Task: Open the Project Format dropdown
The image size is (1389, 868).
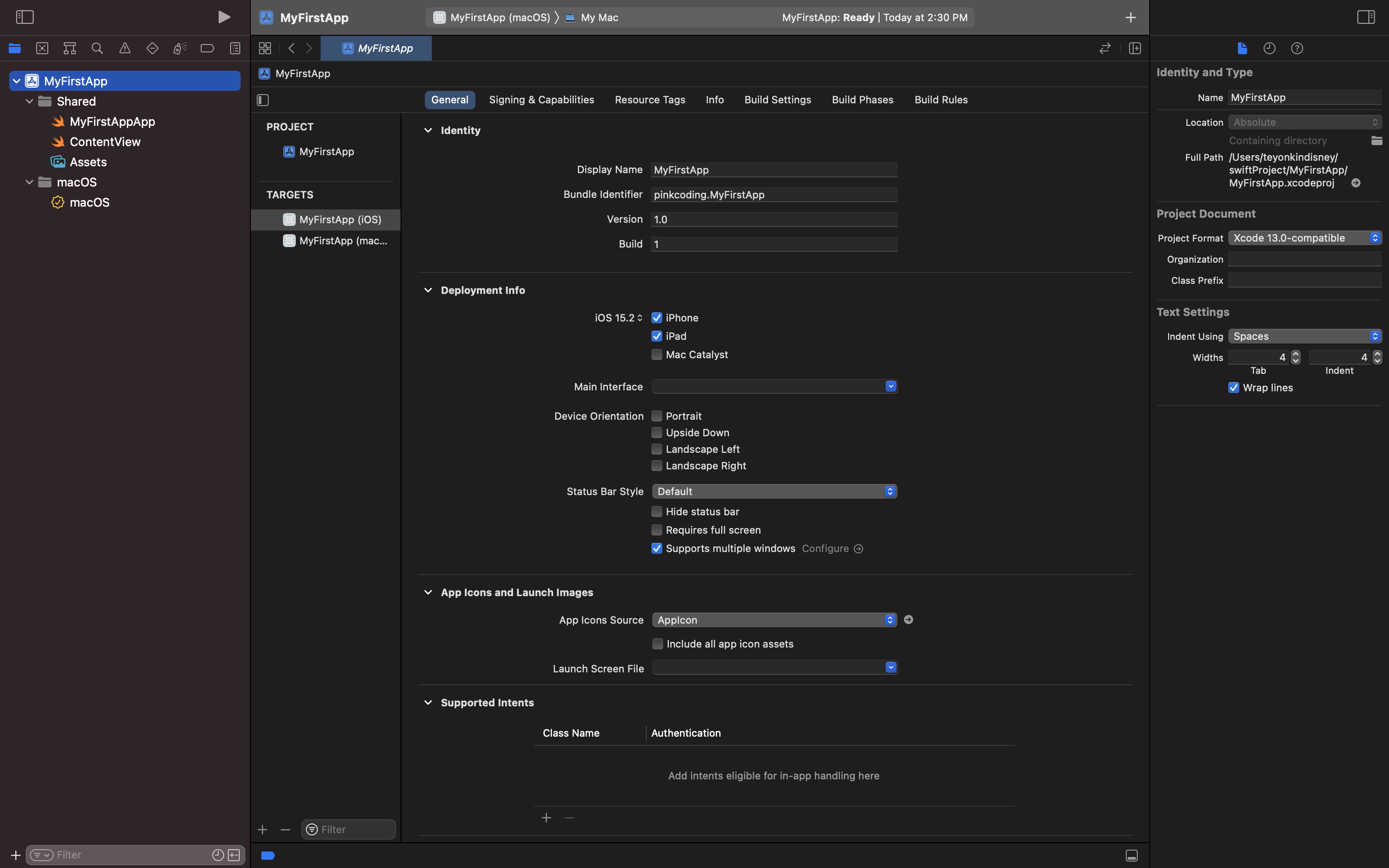Action: tap(1304, 238)
